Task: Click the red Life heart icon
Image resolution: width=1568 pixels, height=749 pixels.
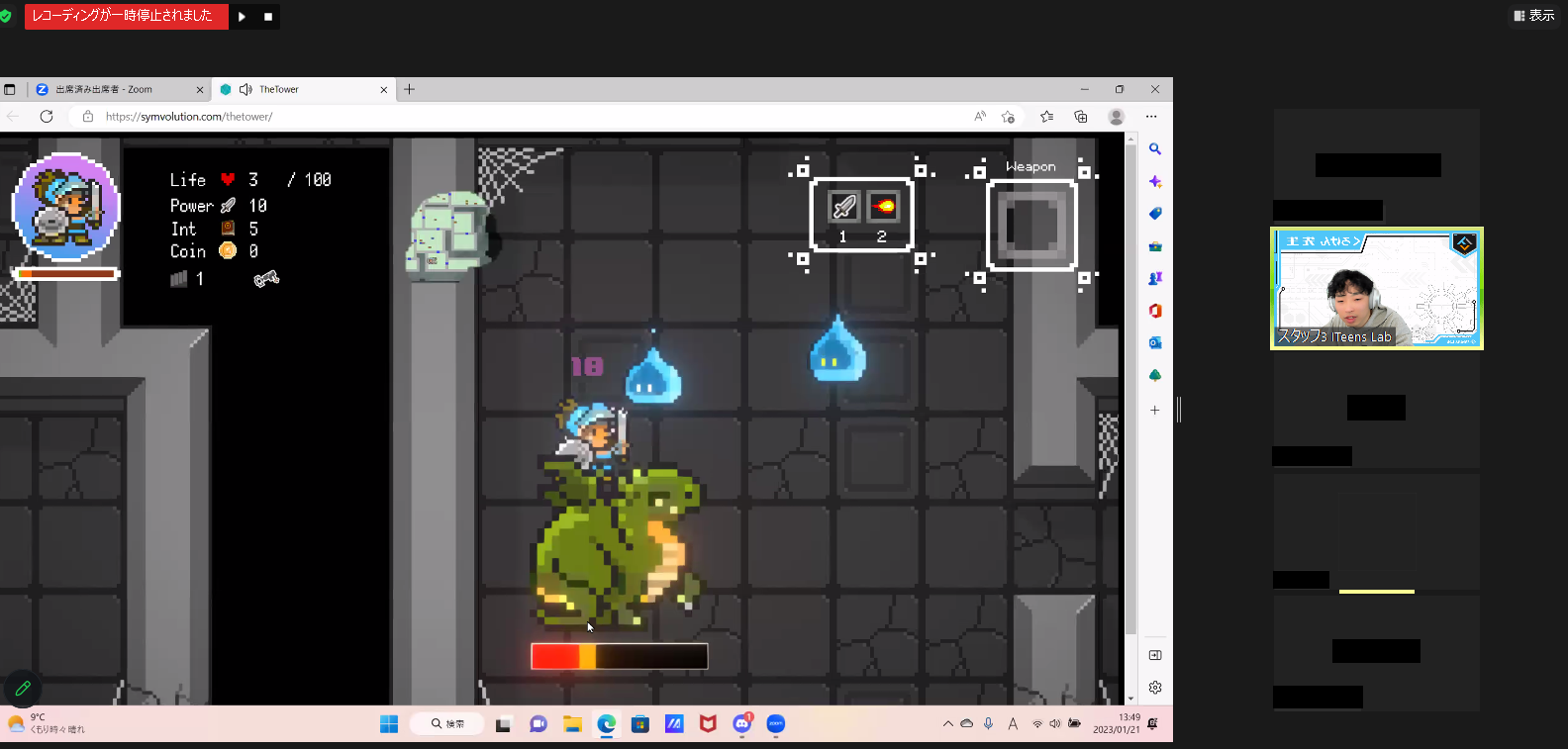Action: 228,179
